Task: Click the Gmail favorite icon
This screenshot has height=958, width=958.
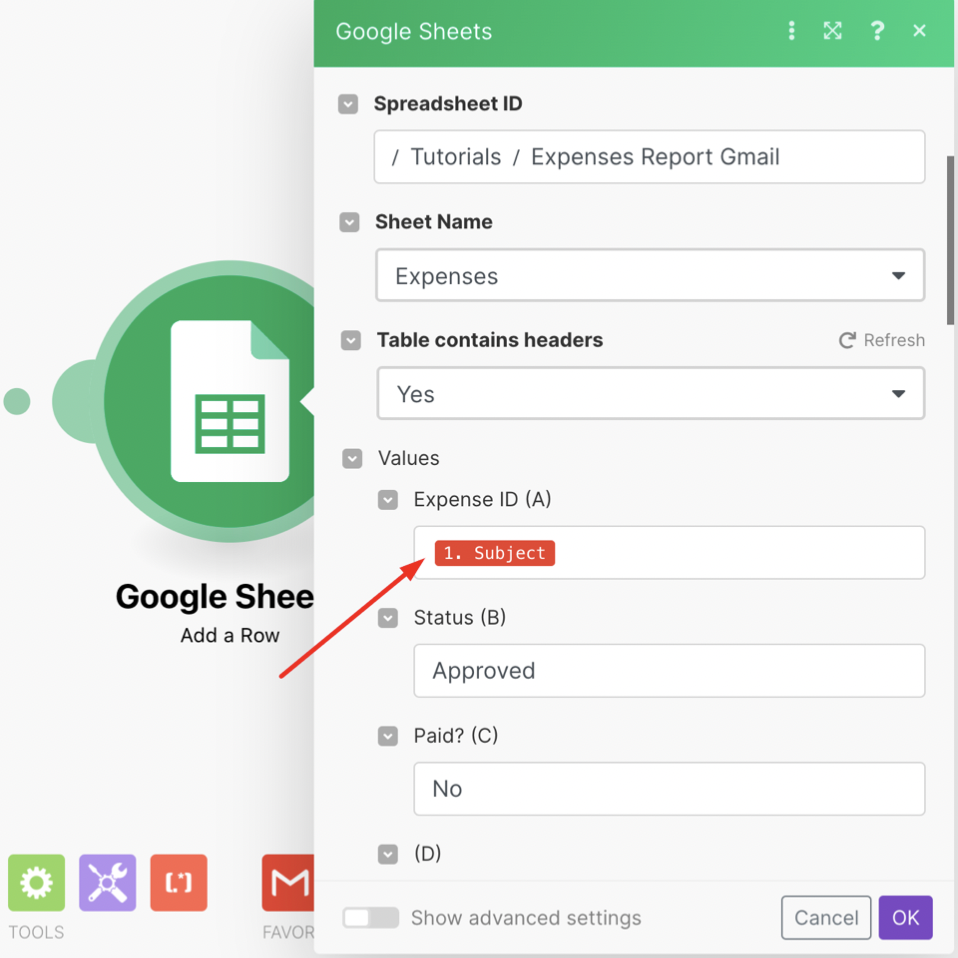Action: click(288, 882)
